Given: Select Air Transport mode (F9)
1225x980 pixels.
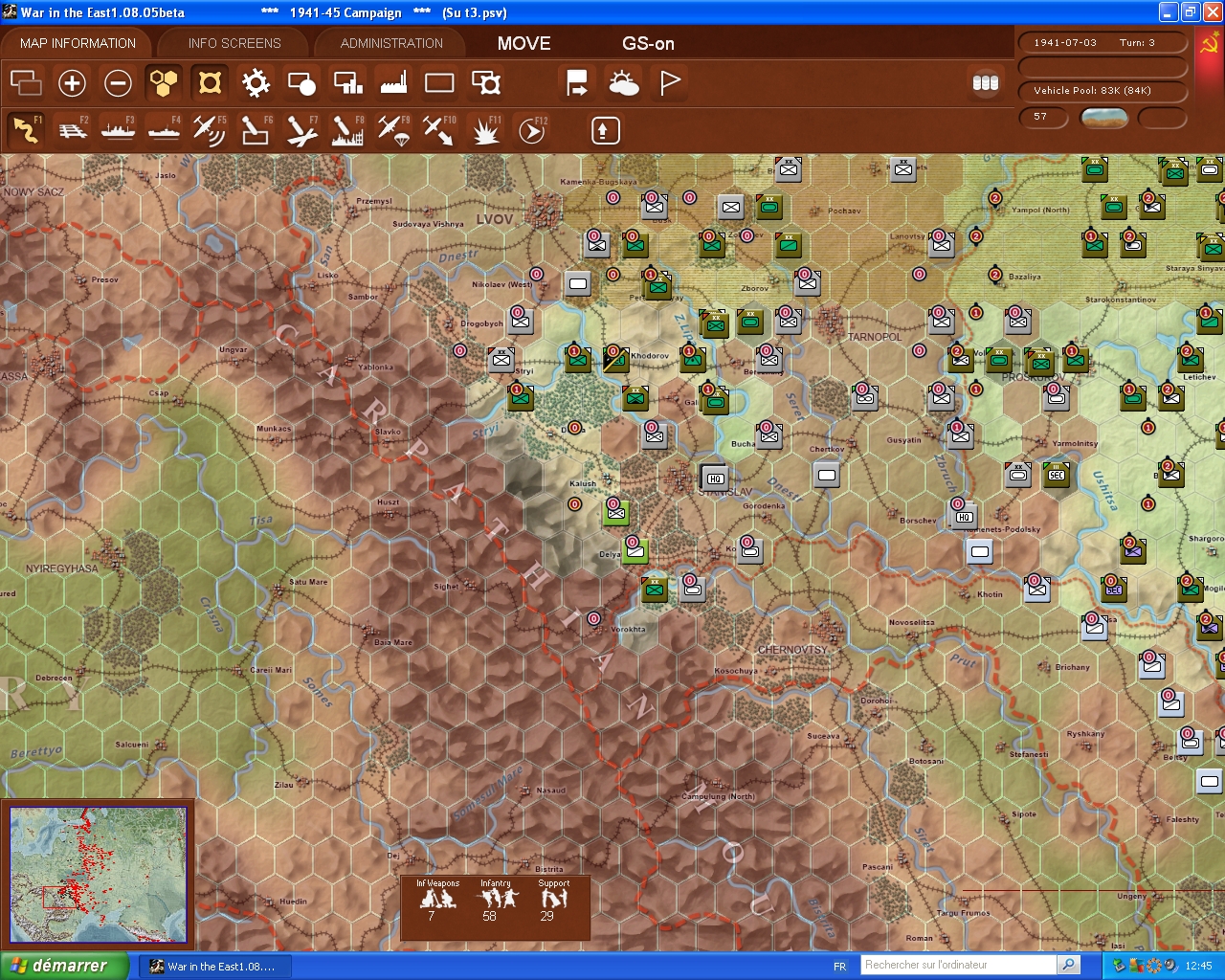Looking at the screenshot, I should 393,129.
